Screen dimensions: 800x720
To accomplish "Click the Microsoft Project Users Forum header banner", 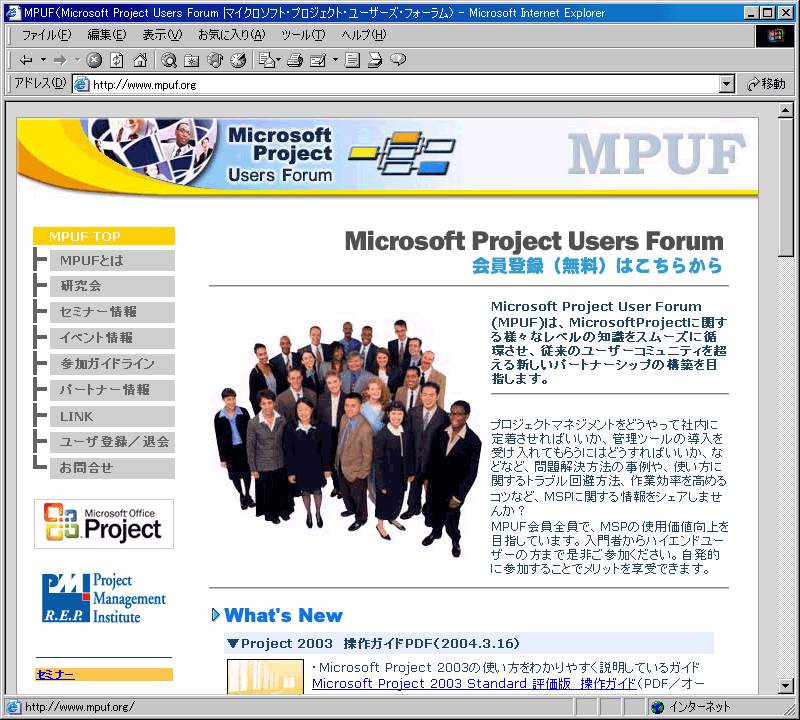I will [x=387, y=157].
